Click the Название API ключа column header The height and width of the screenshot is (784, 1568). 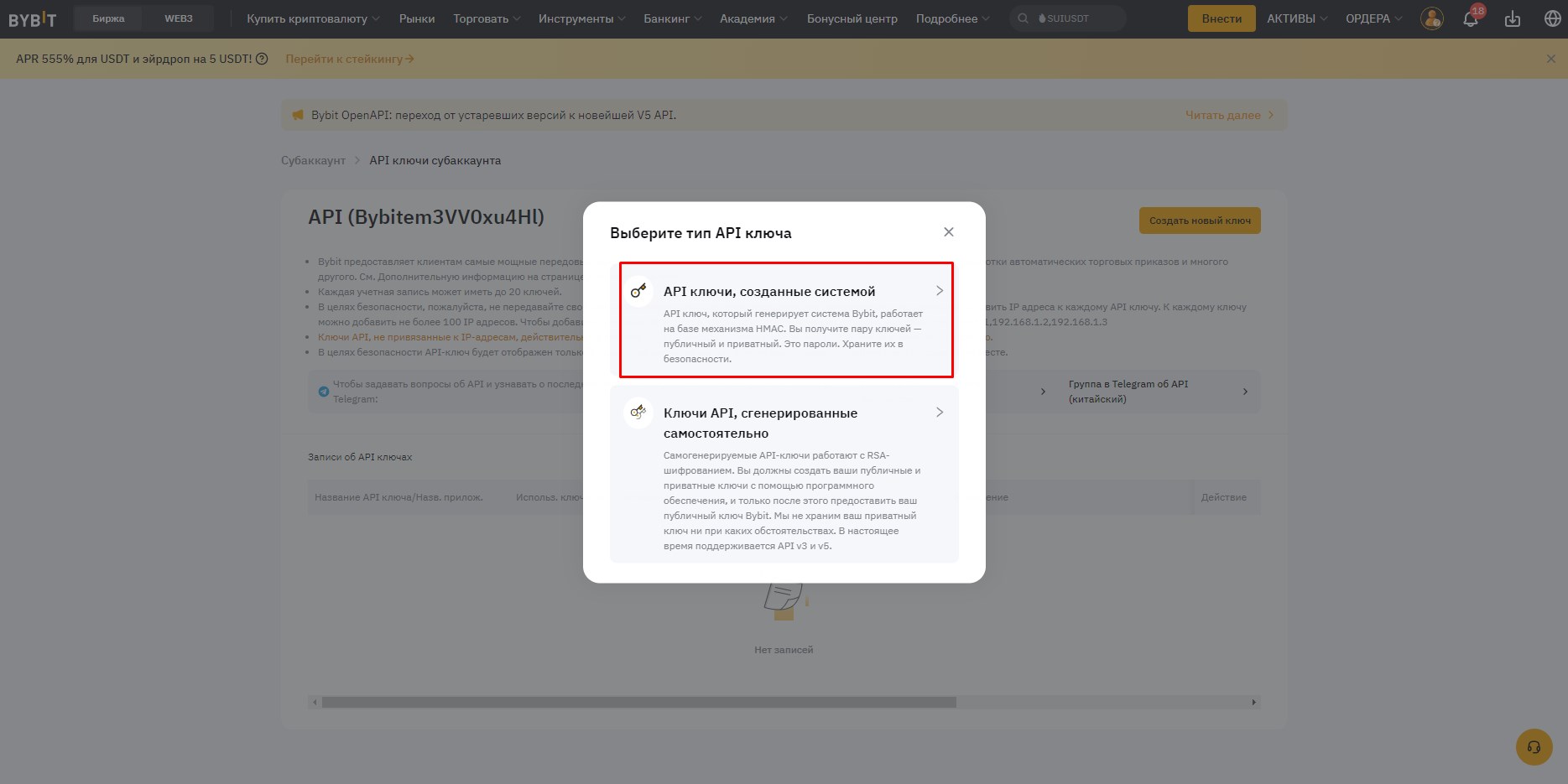pyautogui.click(x=399, y=497)
